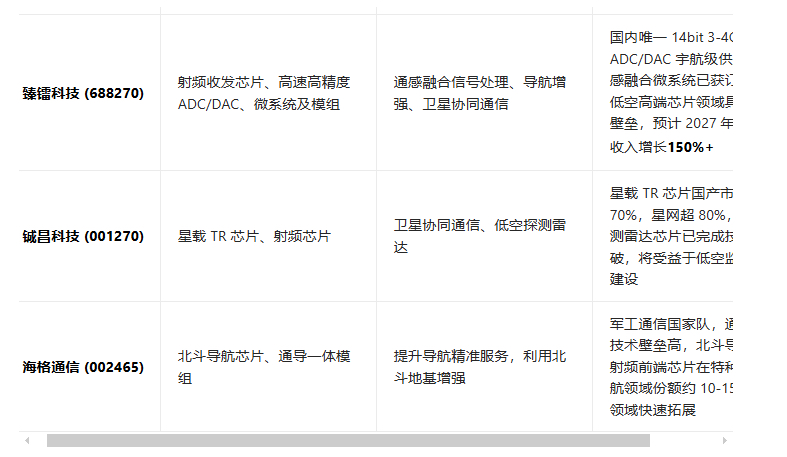
Task: Select company cell 臻镭科技 (688270)
Action: [x=90, y=93]
